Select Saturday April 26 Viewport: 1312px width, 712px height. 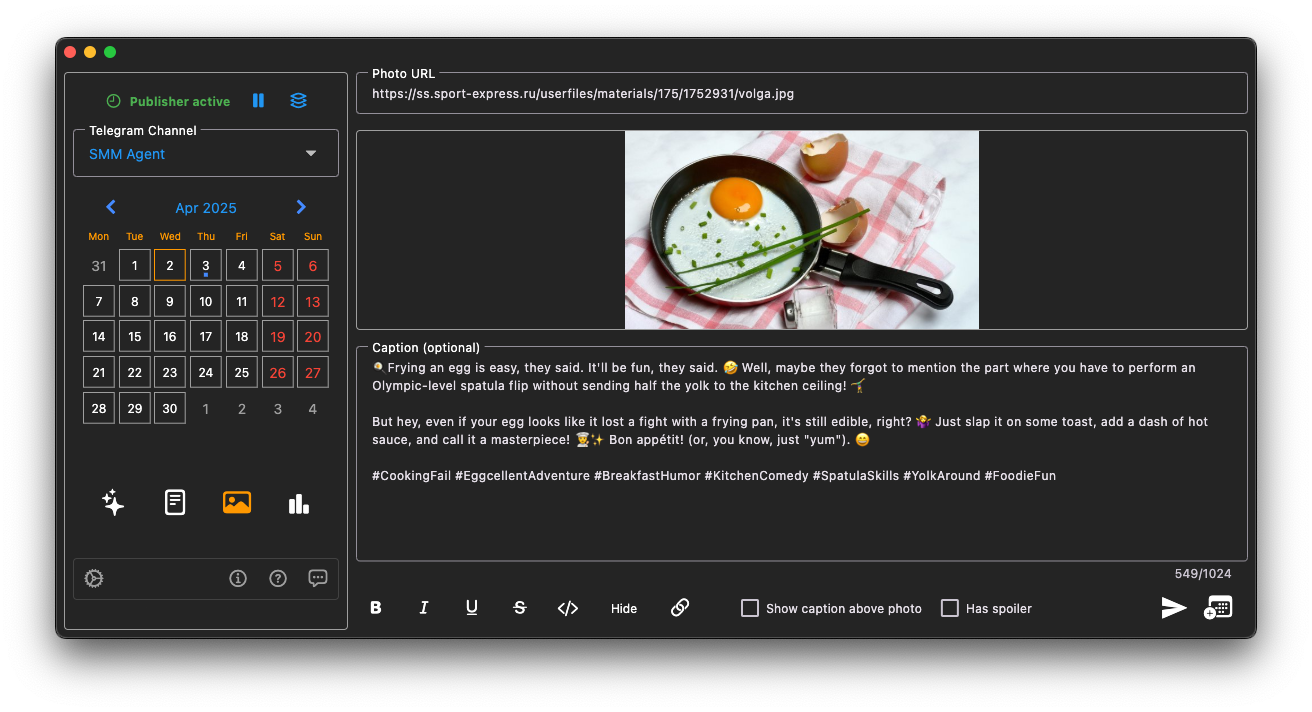pyautogui.click(x=278, y=373)
